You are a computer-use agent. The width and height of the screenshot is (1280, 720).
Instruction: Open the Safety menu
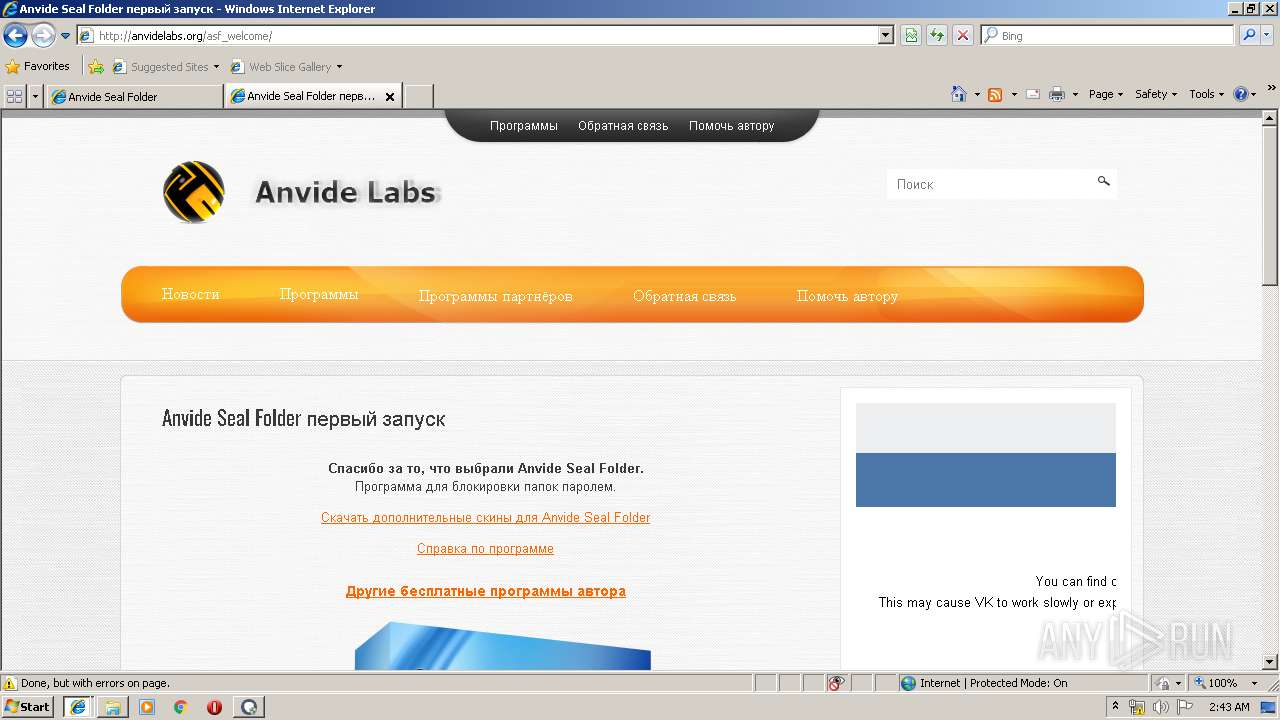(1156, 94)
